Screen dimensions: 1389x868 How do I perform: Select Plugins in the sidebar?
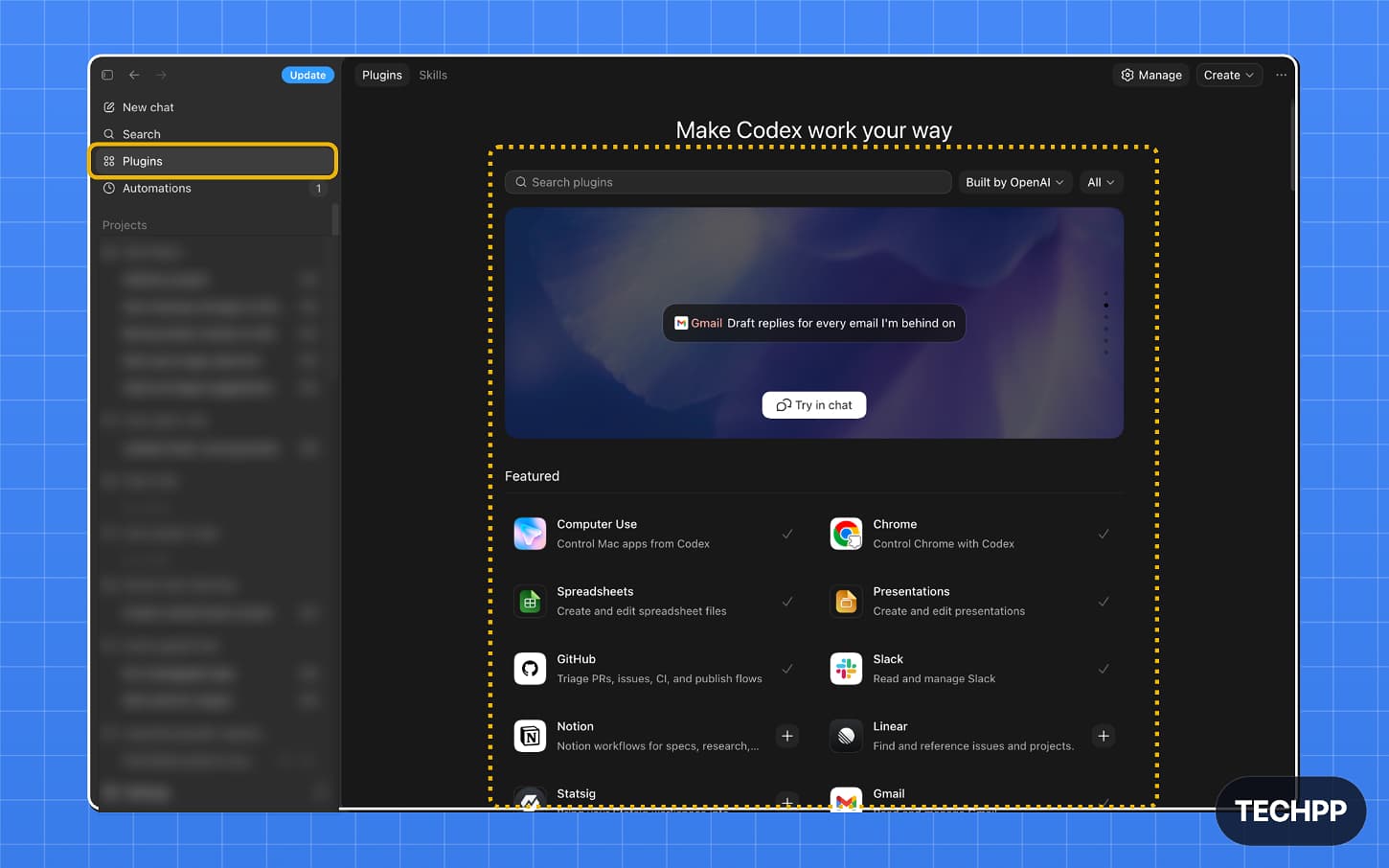coord(215,161)
